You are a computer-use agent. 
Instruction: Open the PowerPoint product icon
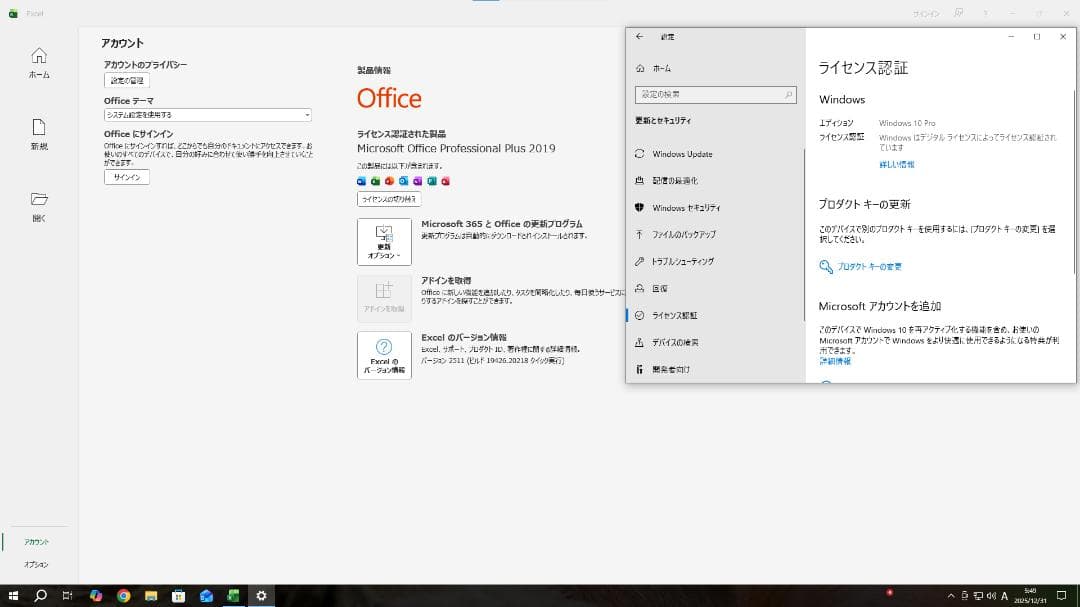[387, 181]
